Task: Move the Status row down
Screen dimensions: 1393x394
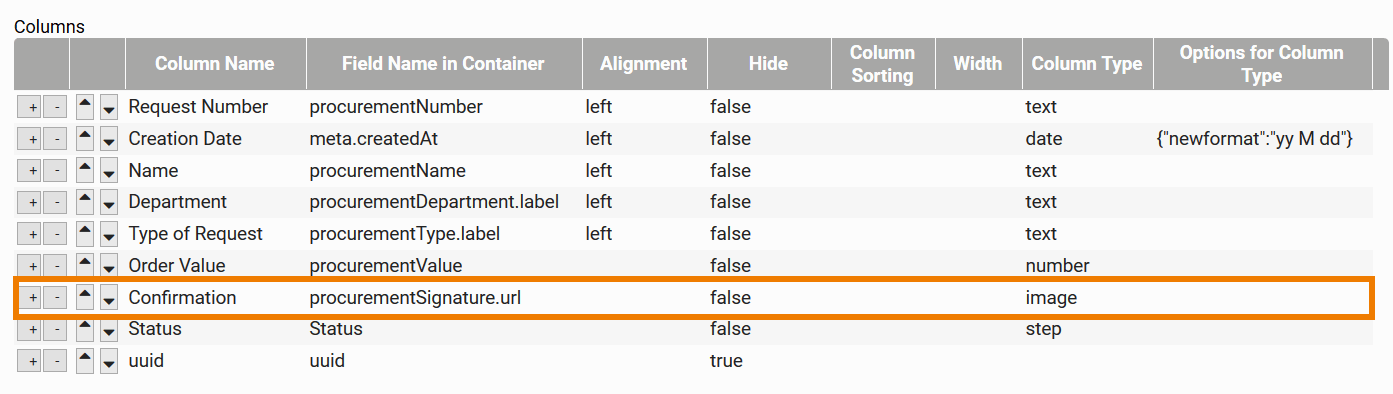Action: point(109,330)
